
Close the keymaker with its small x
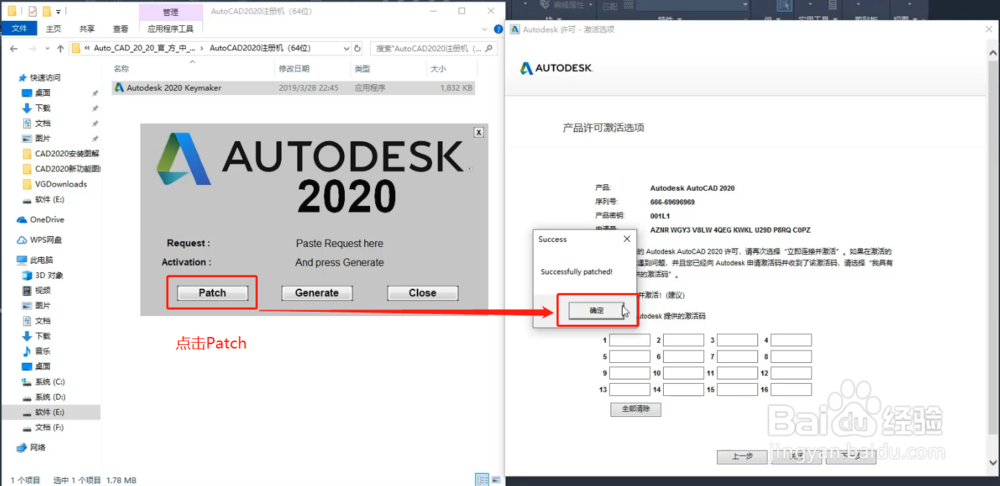coord(478,131)
